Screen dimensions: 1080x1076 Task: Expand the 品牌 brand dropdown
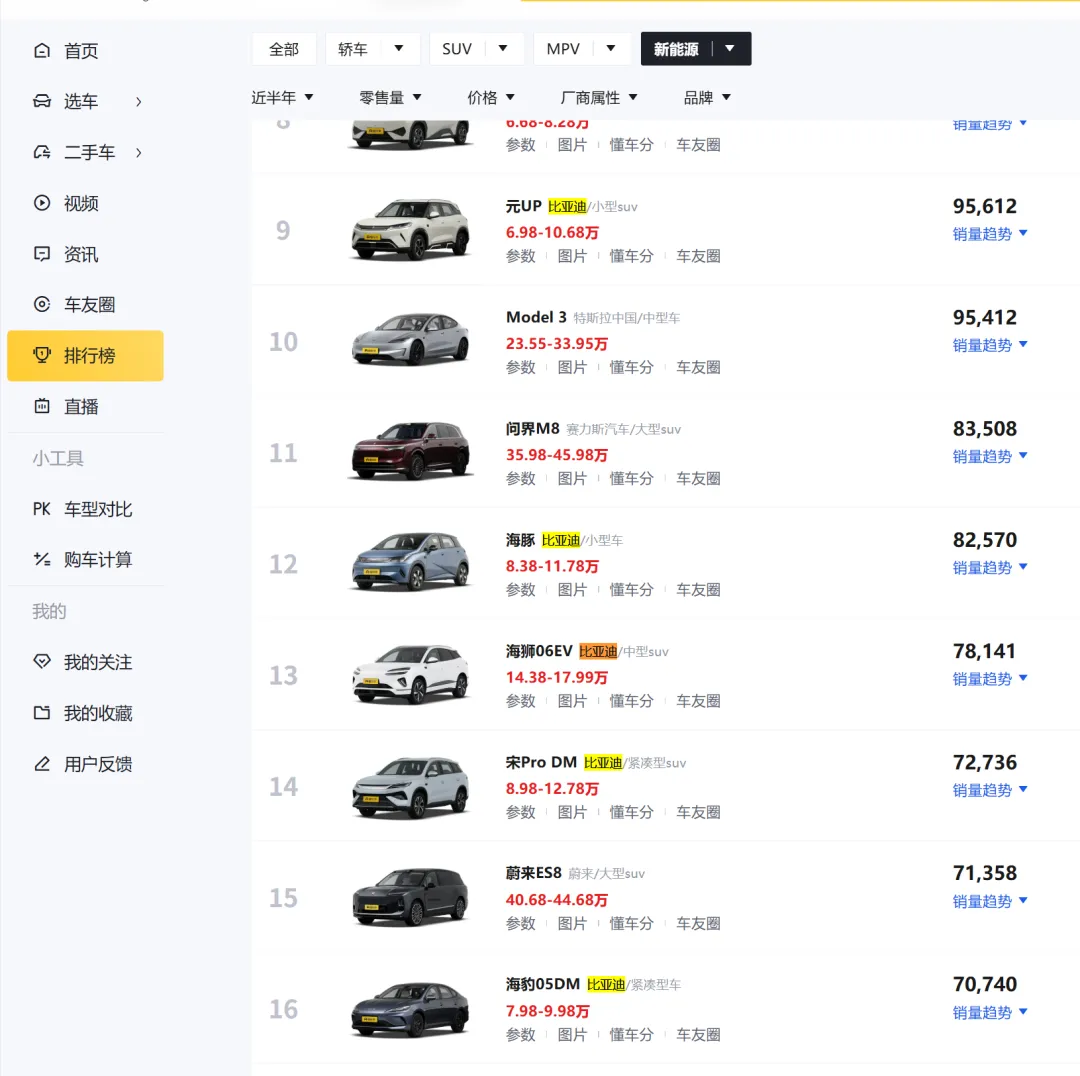click(707, 97)
